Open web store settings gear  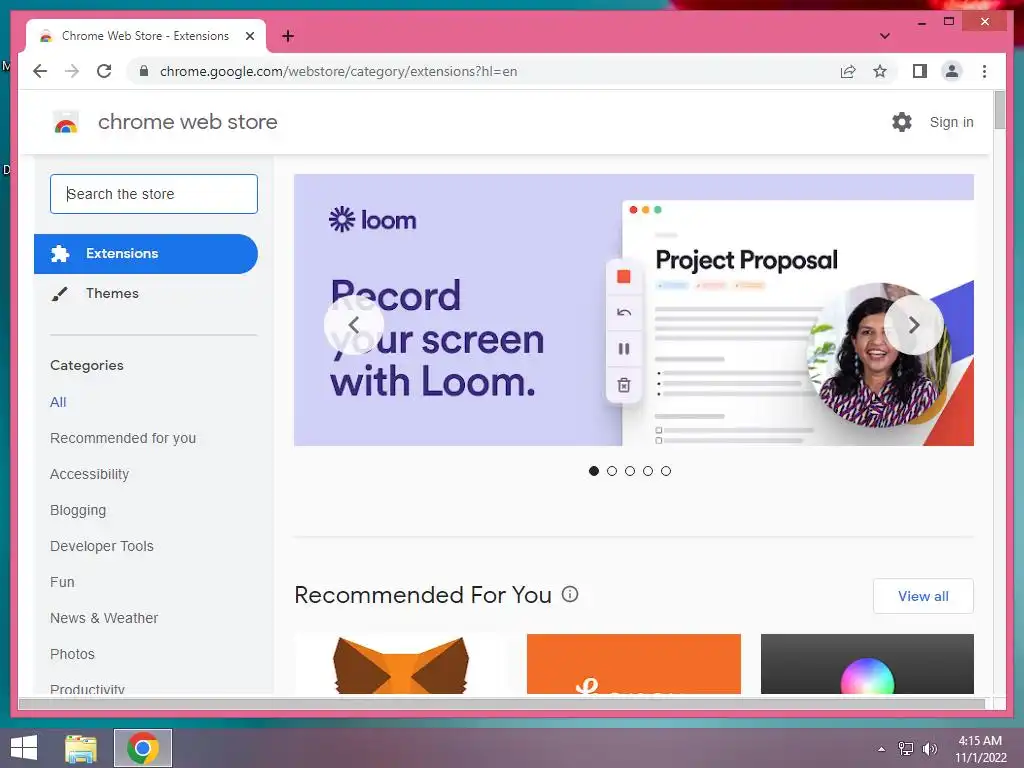tap(902, 122)
